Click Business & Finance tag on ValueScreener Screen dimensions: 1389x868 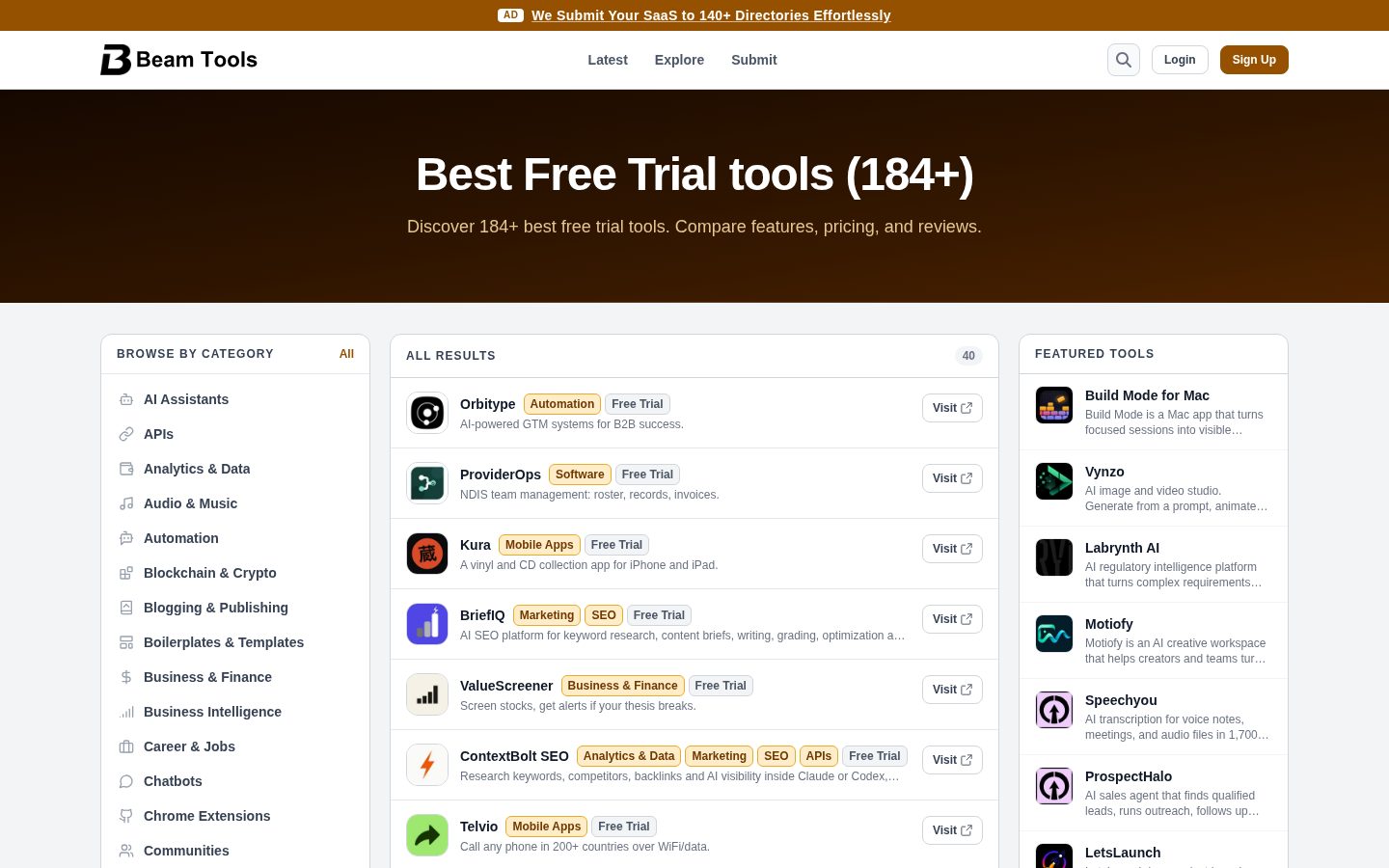point(622,686)
